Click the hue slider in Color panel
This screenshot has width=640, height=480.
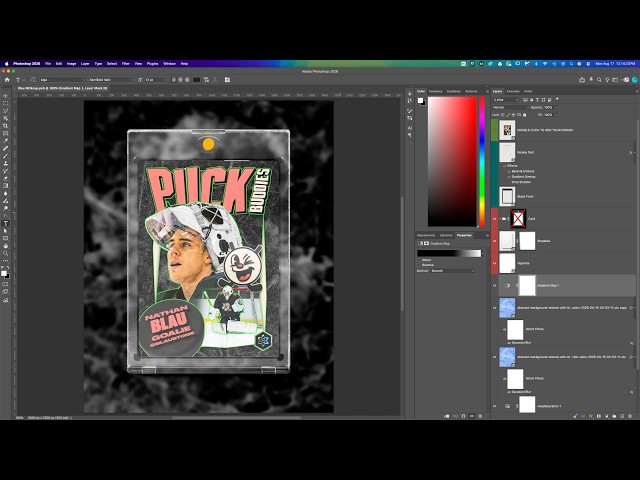click(x=482, y=161)
